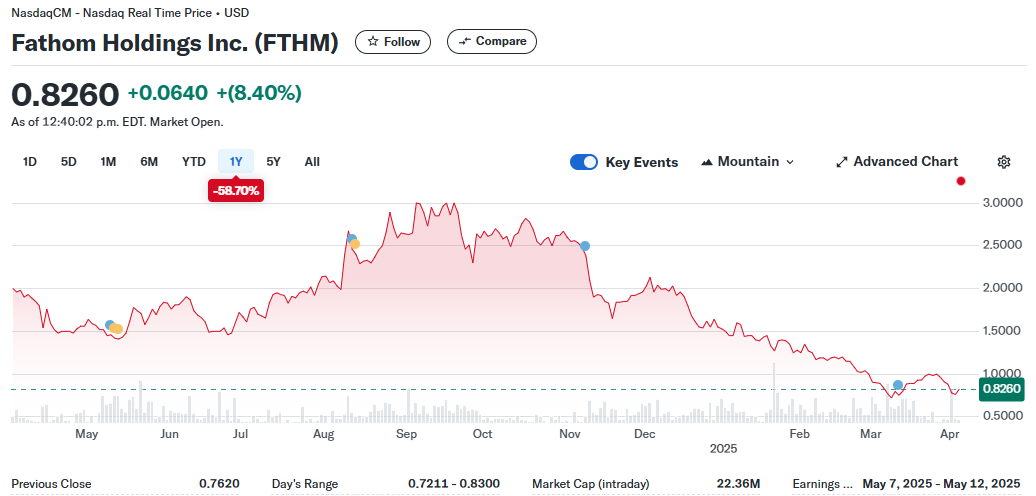Toggle the Key Events switch
Image resolution: width=1036 pixels, height=496 pixels.
click(x=584, y=162)
